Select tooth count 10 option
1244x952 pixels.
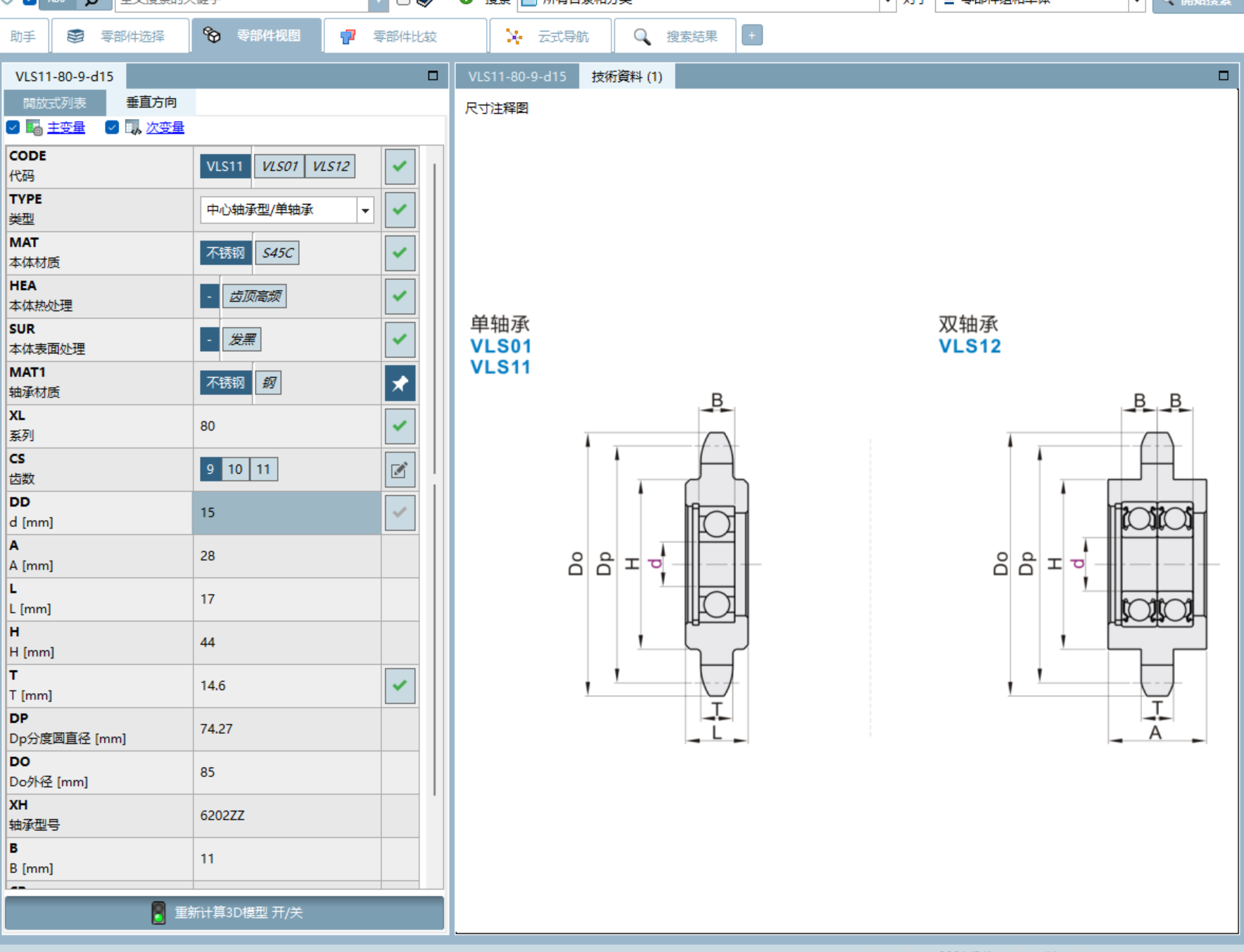235,469
